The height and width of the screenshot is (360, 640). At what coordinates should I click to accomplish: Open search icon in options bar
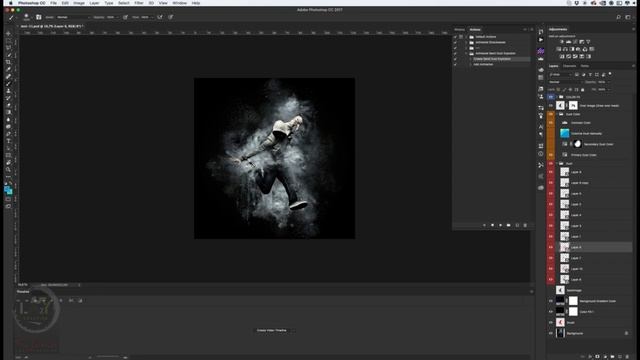(619, 17)
